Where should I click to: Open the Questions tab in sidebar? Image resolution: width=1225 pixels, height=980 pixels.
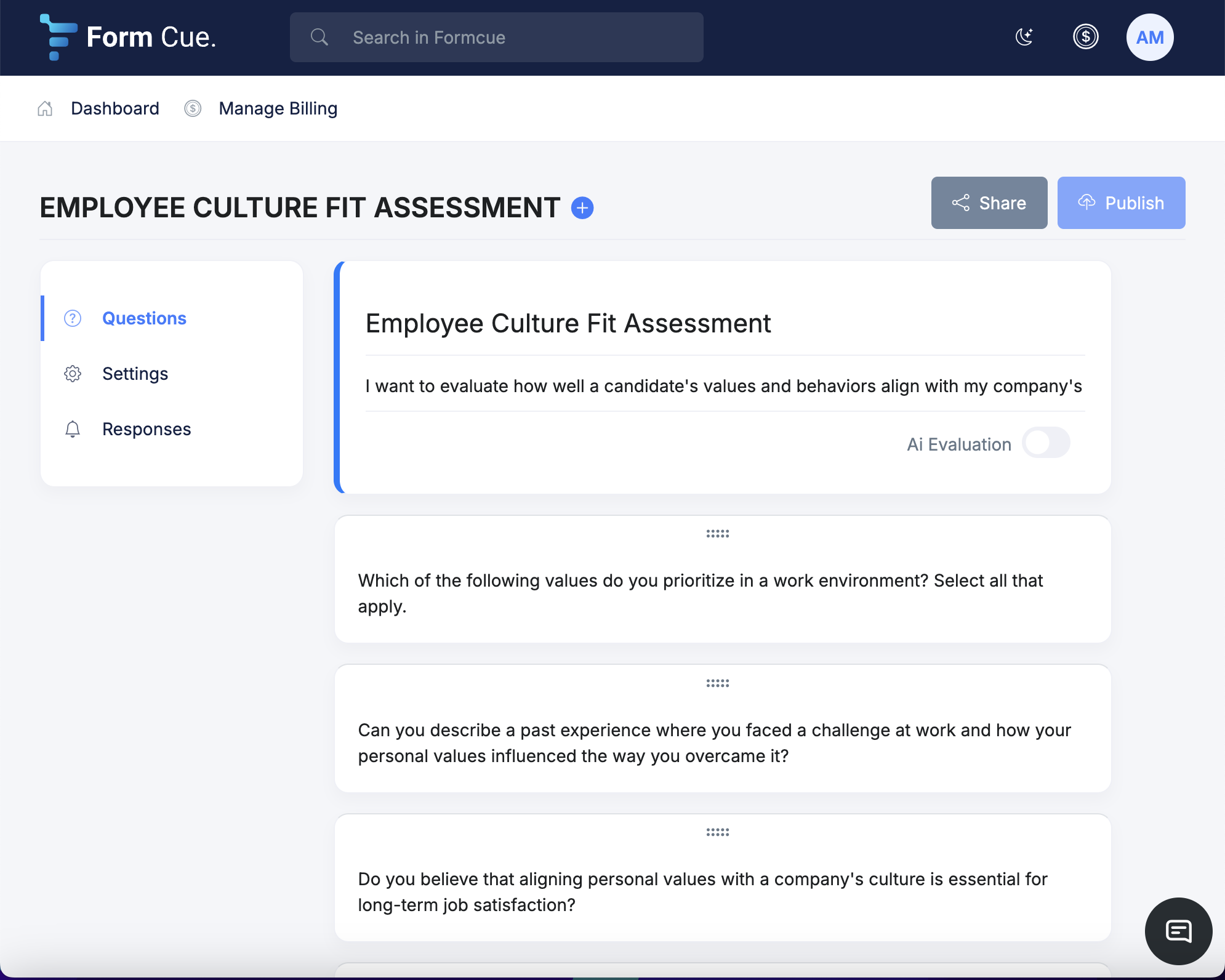click(x=144, y=318)
